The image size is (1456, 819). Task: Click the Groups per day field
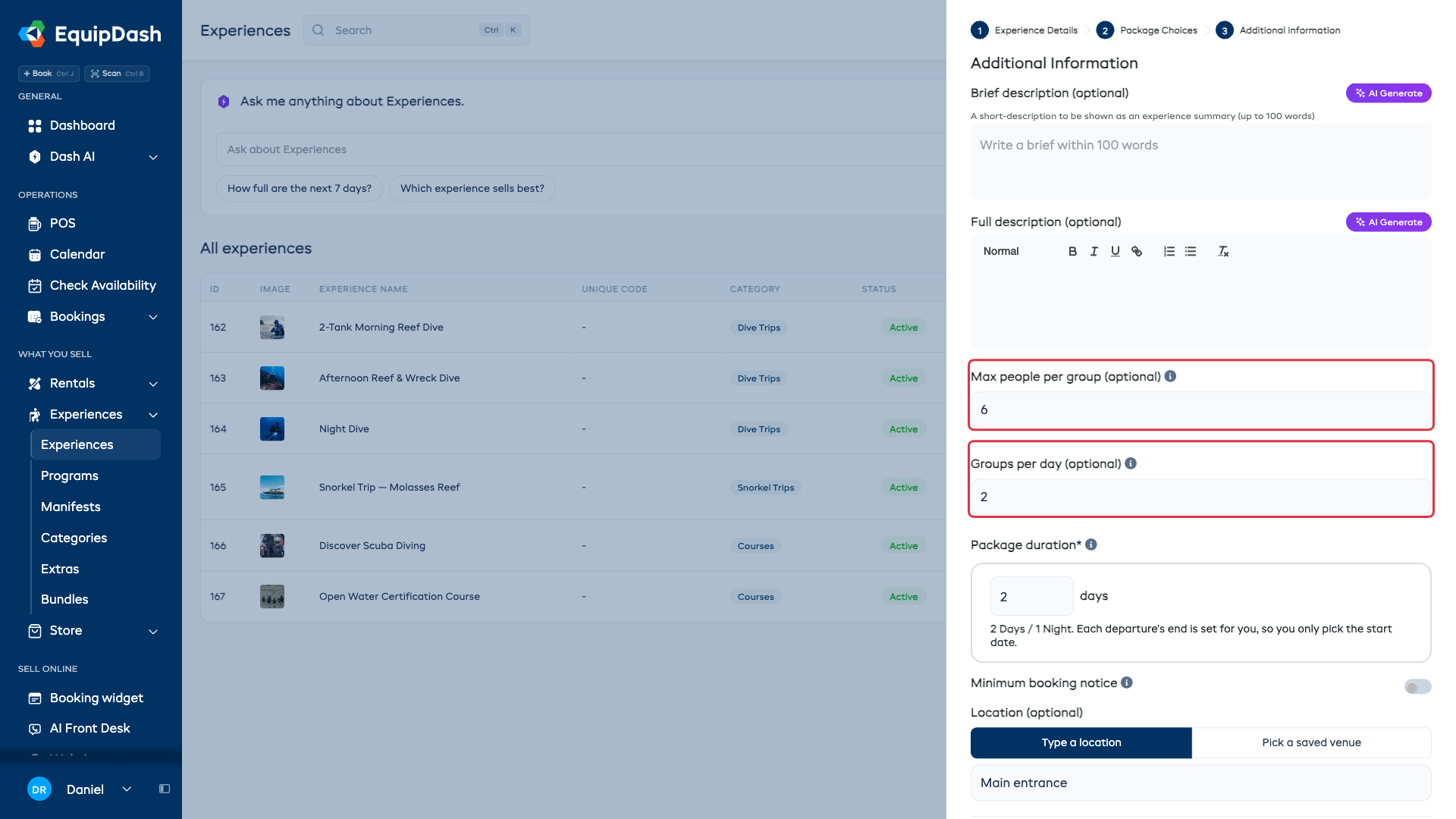(1201, 497)
